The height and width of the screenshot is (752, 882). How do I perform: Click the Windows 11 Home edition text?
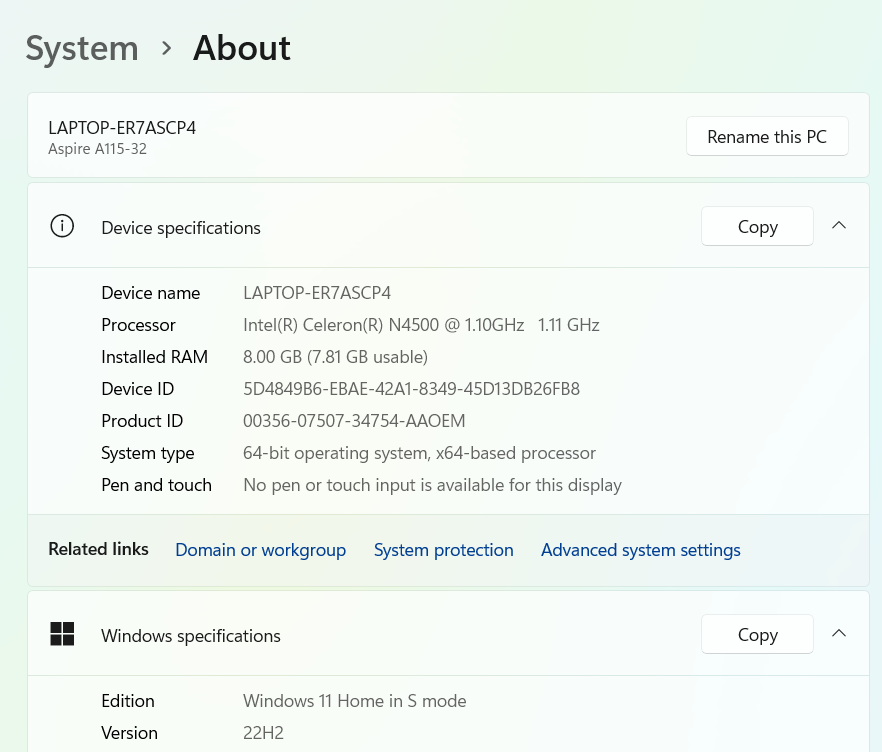click(354, 701)
